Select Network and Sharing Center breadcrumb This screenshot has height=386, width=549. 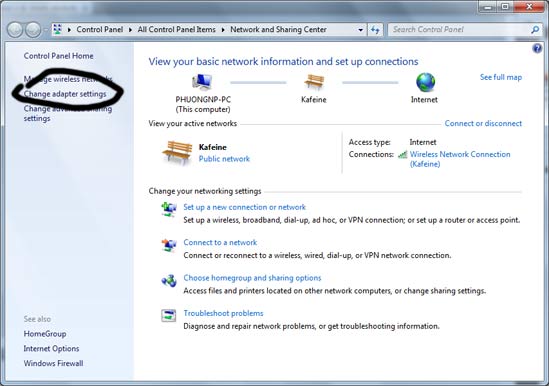(278, 29)
